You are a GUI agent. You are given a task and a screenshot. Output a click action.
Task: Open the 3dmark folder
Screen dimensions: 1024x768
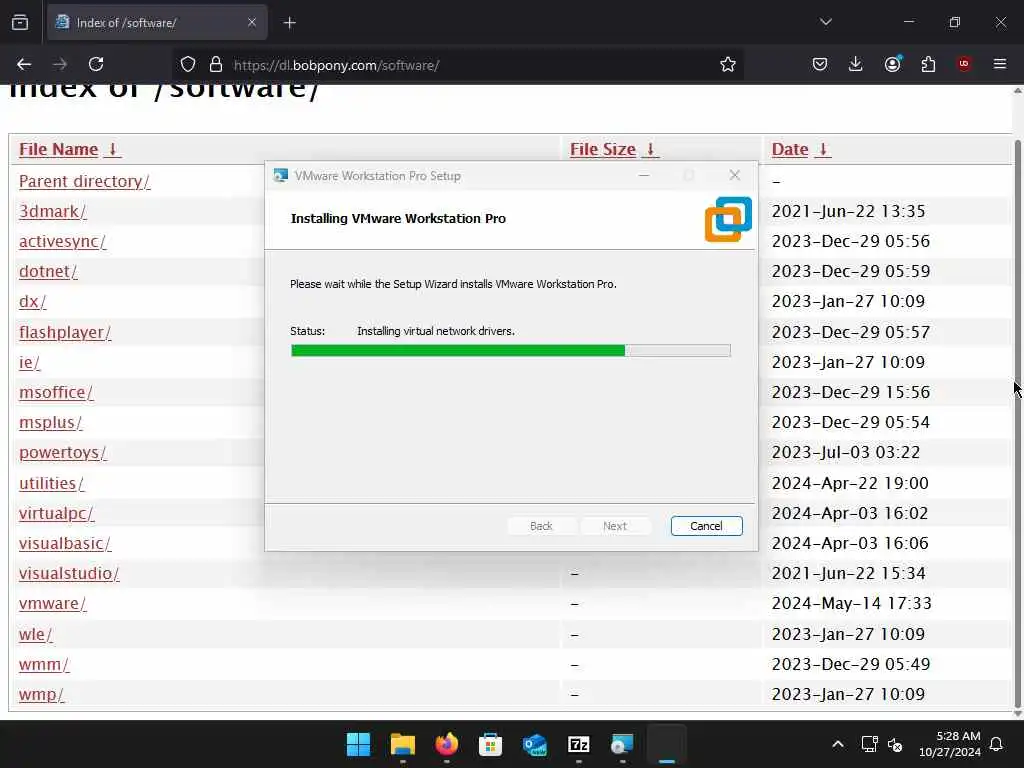[52, 212]
